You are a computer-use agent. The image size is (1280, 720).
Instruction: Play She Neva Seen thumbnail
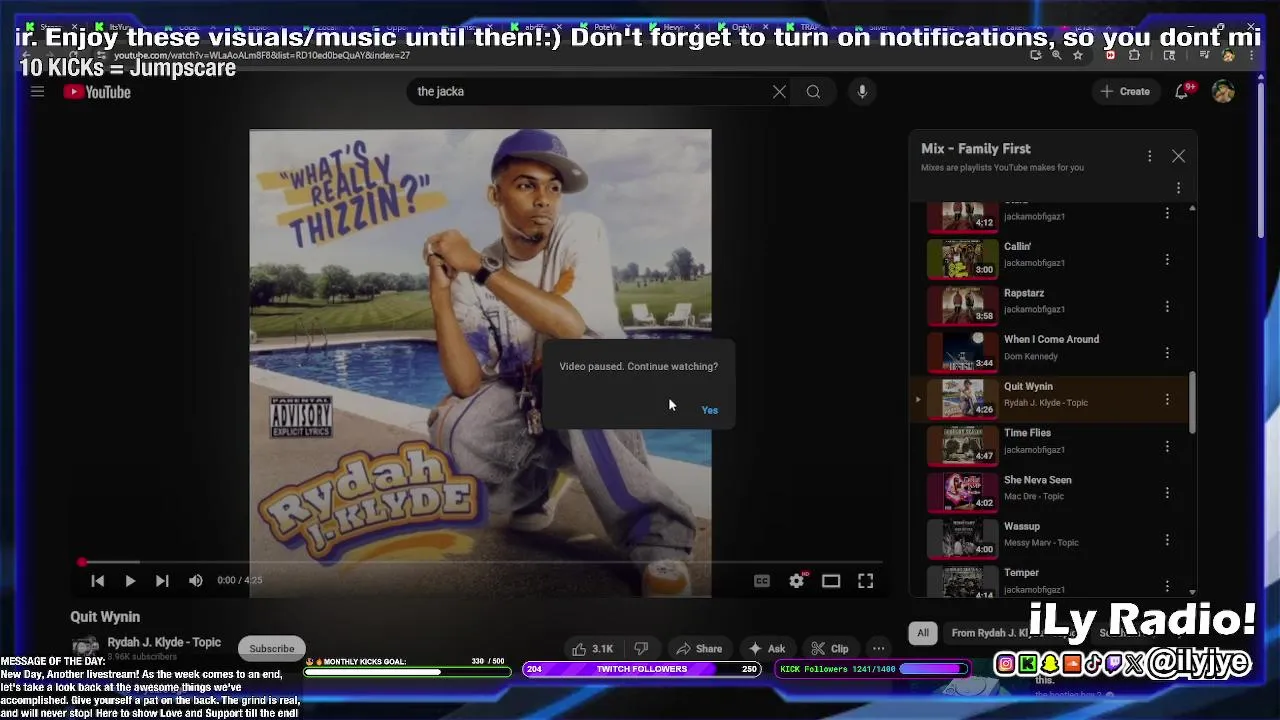pos(963,492)
